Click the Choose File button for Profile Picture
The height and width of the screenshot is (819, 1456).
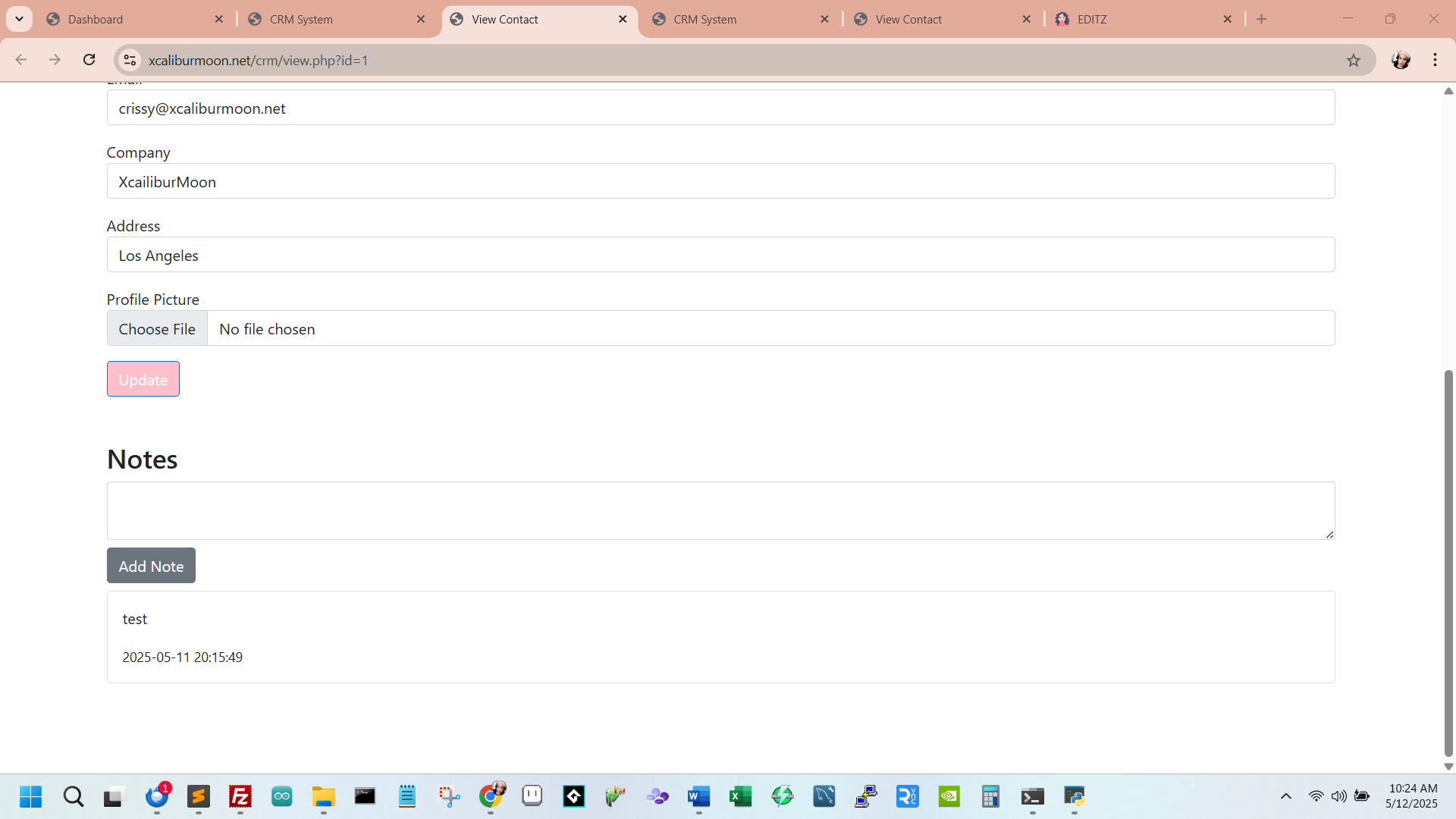point(157,328)
